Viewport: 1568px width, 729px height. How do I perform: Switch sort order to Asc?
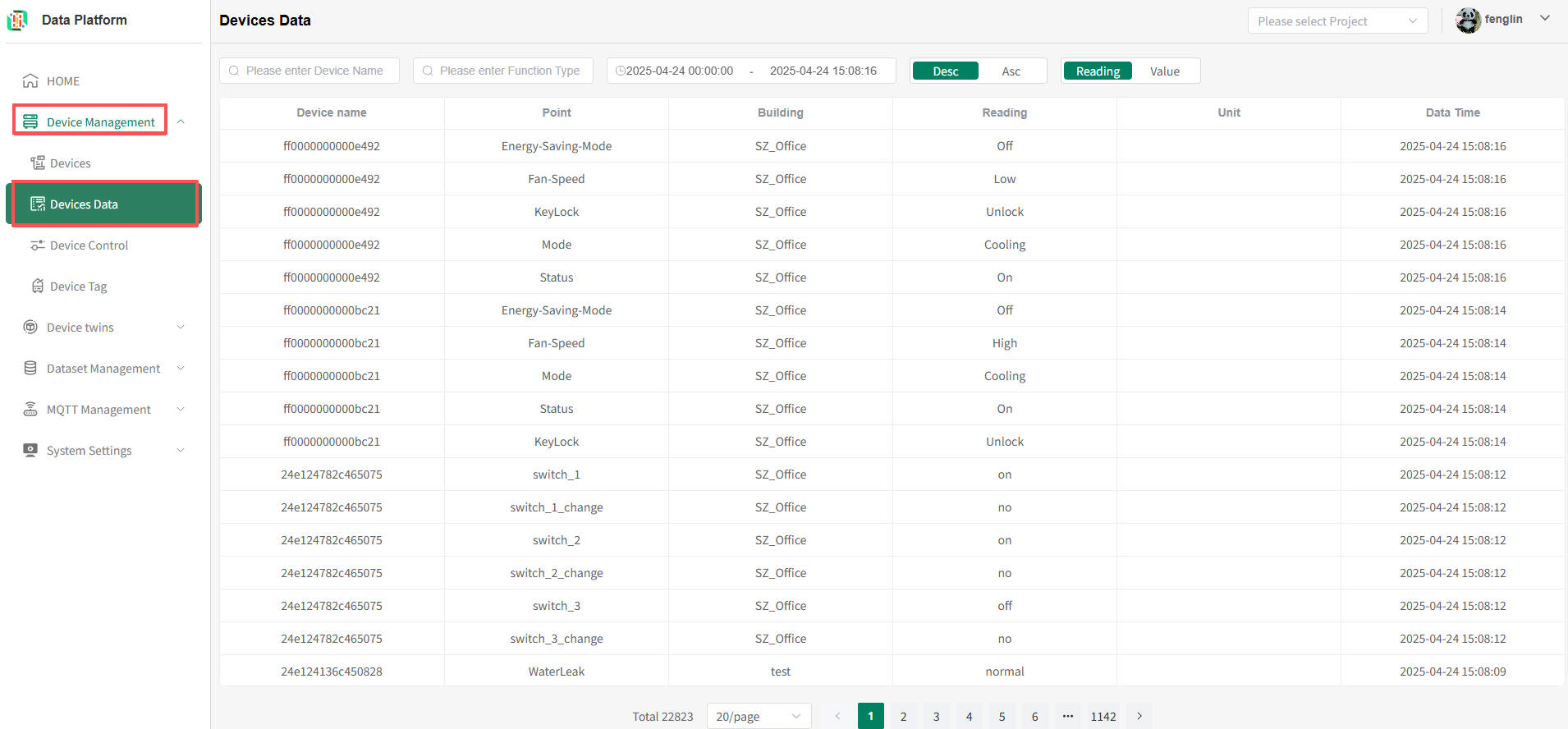1011,71
